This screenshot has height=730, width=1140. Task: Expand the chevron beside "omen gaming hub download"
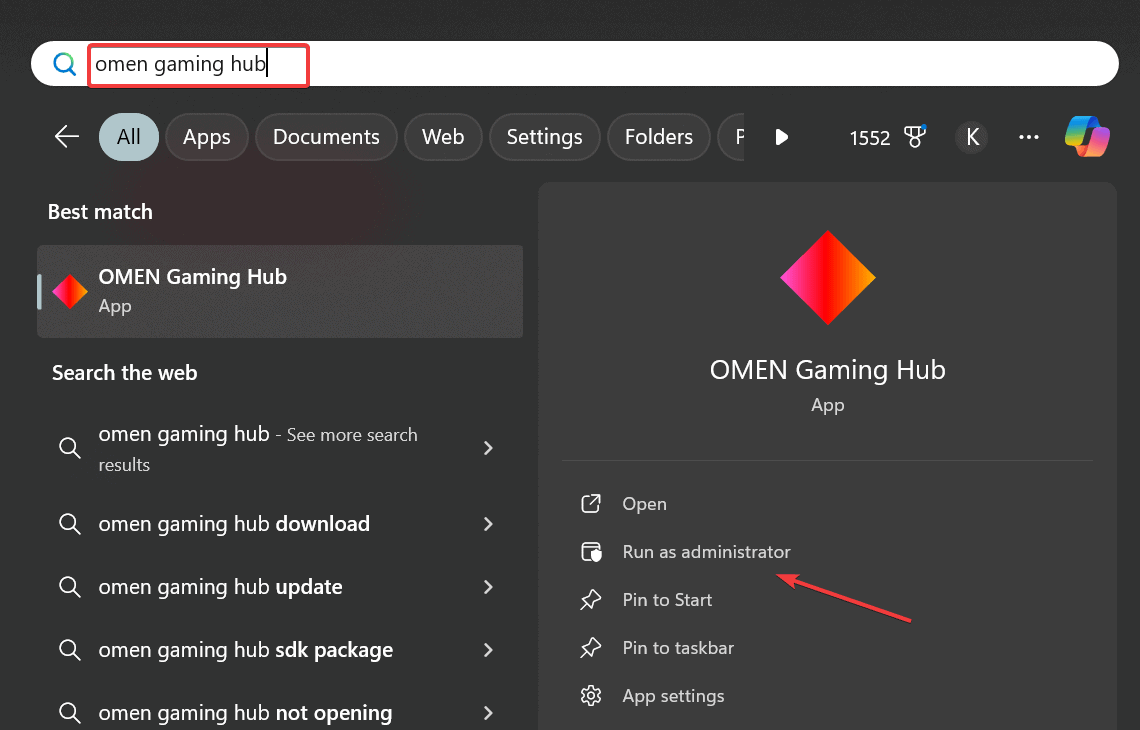[x=489, y=524]
